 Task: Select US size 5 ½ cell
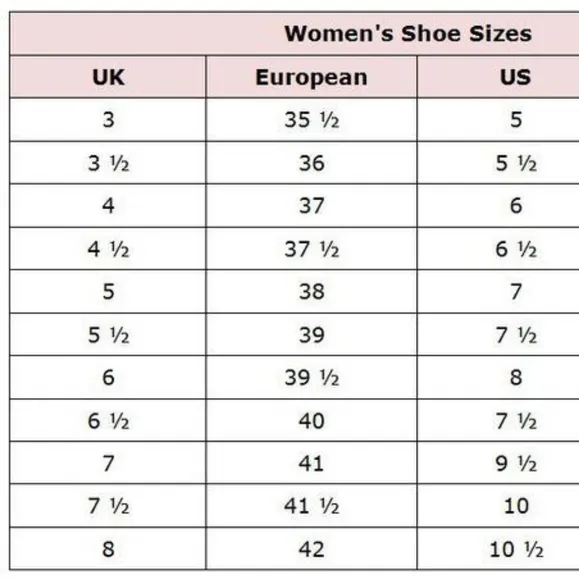click(x=498, y=163)
